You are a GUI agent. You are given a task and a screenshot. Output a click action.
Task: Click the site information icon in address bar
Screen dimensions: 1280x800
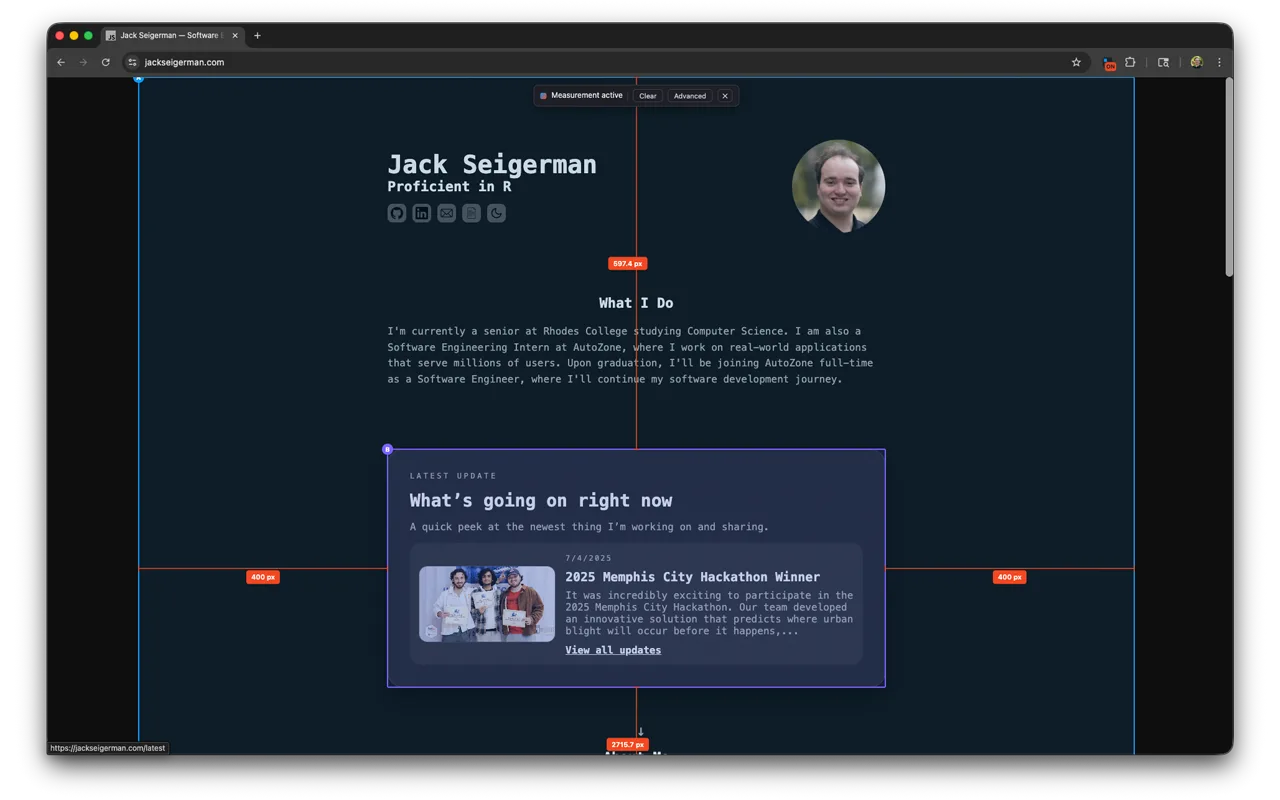tap(132, 62)
